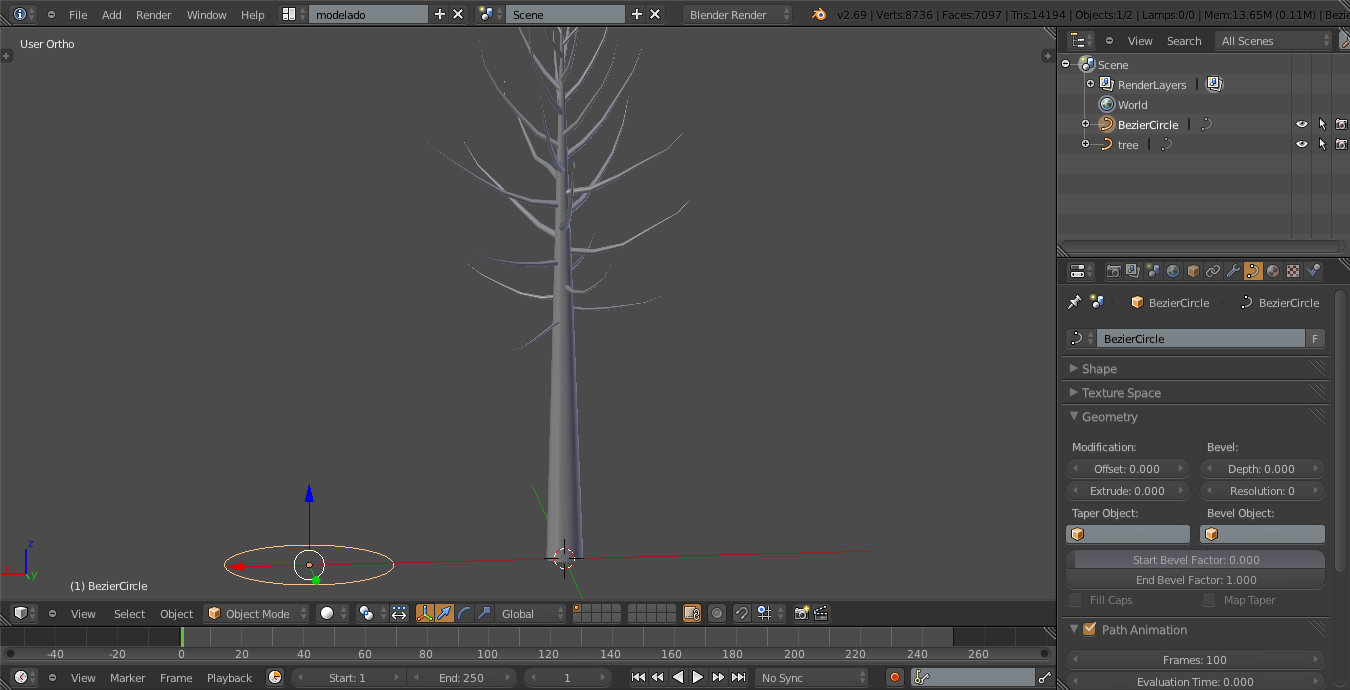Select the scale manipulator icon

(484, 613)
